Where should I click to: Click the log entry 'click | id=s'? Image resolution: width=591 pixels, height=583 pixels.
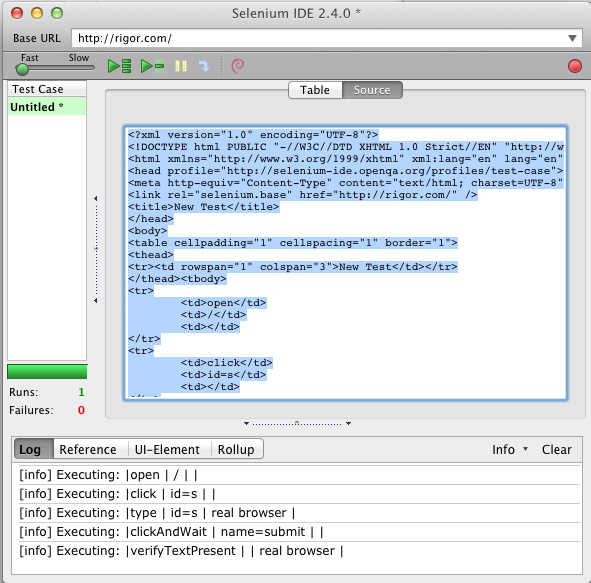click(x=299, y=494)
